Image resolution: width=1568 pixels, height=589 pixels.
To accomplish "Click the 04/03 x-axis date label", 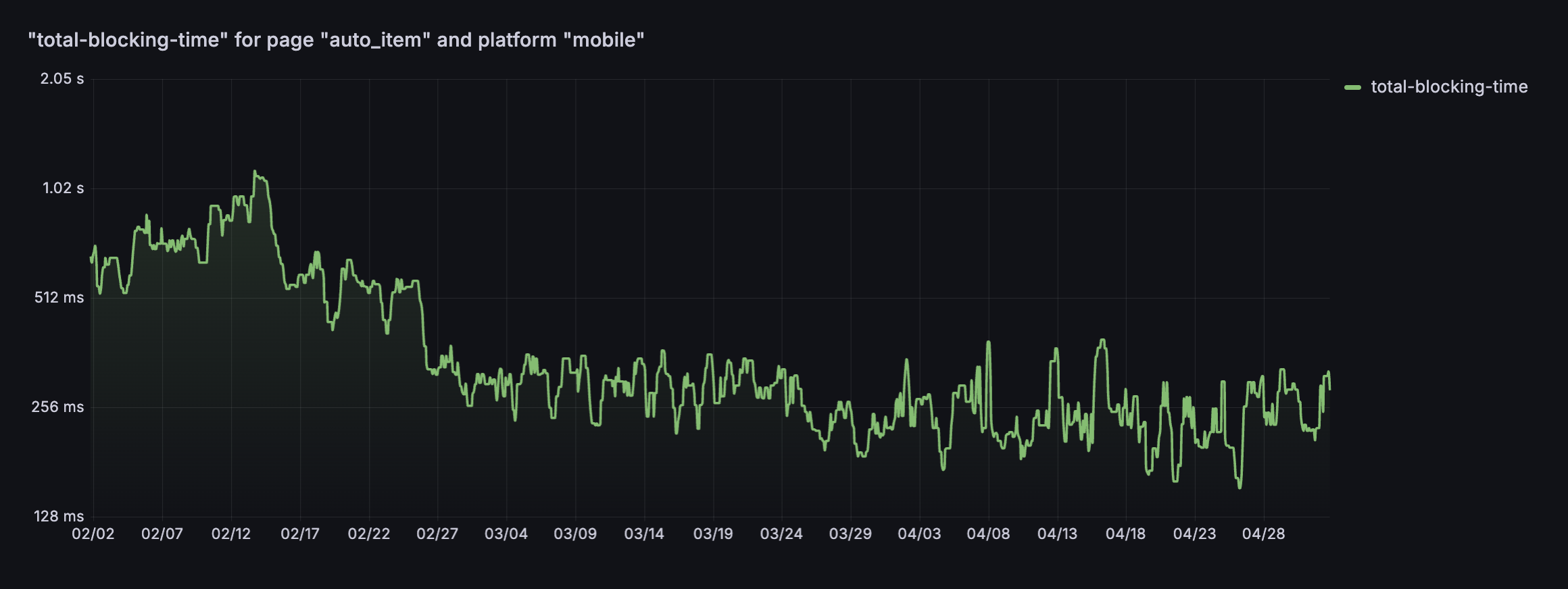I will (x=919, y=534).
